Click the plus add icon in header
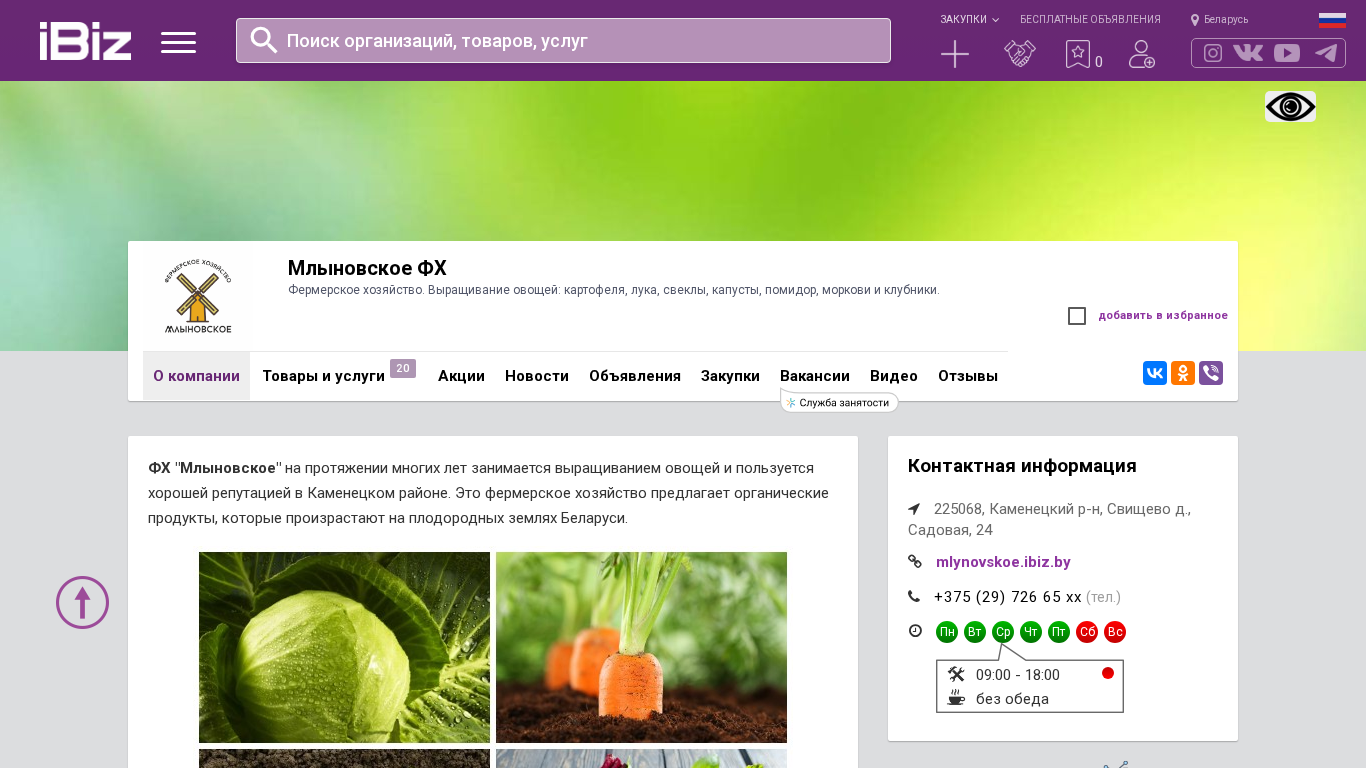Image resolution: width=1366 pixels, height=768 pixels. (x=955, y=54)
